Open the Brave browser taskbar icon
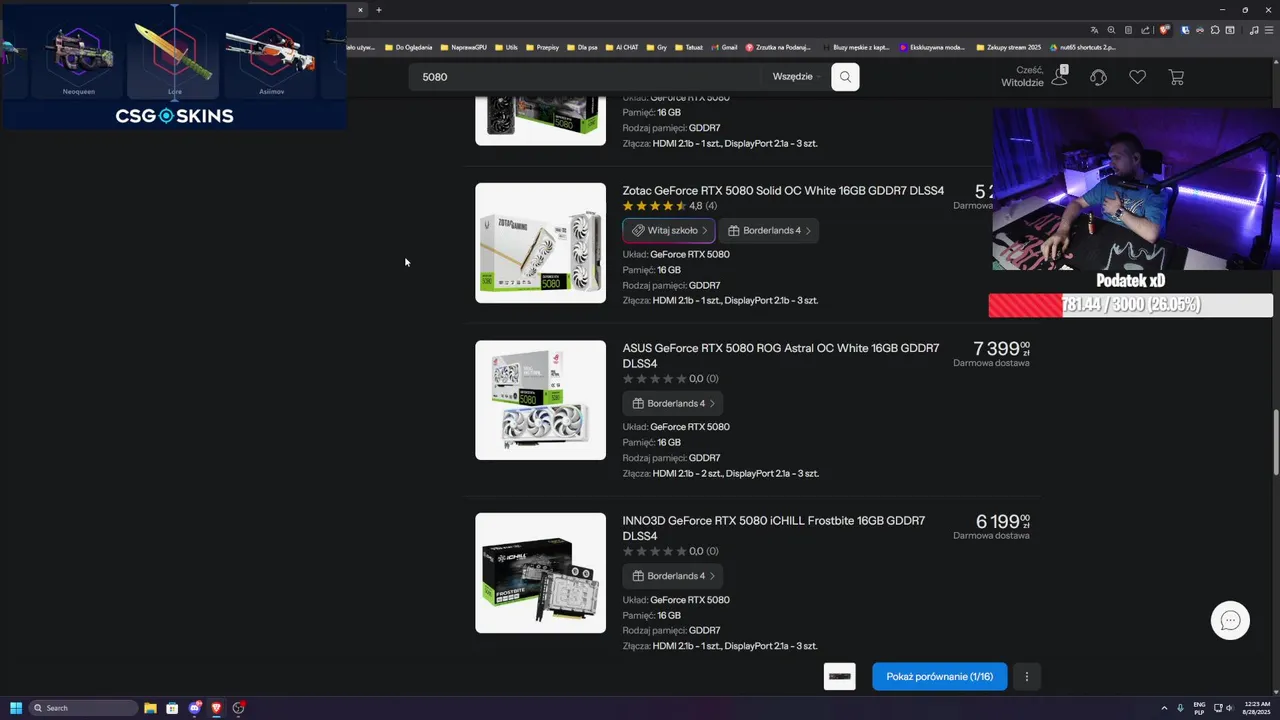1280x720 pixels. (216, 708)
